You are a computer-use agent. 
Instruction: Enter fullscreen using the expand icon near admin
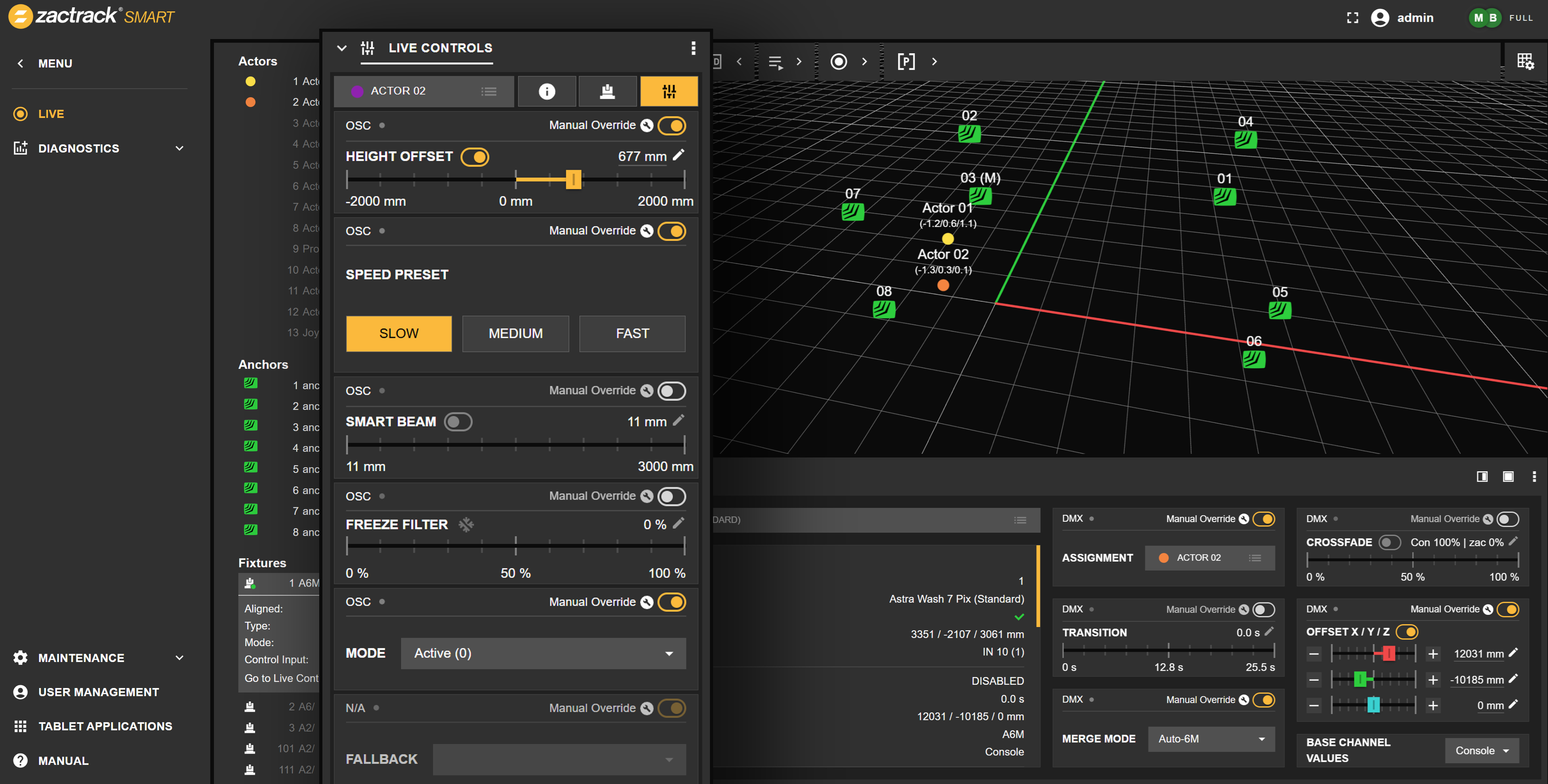(x=1352, y=17)
